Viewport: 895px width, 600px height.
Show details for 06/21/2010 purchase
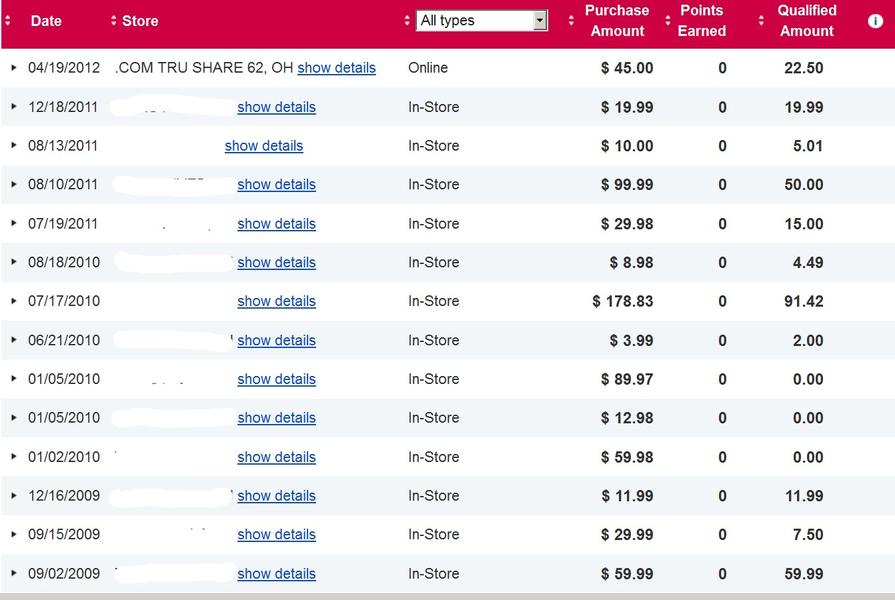pyautogui.click(x=276, y=341)
